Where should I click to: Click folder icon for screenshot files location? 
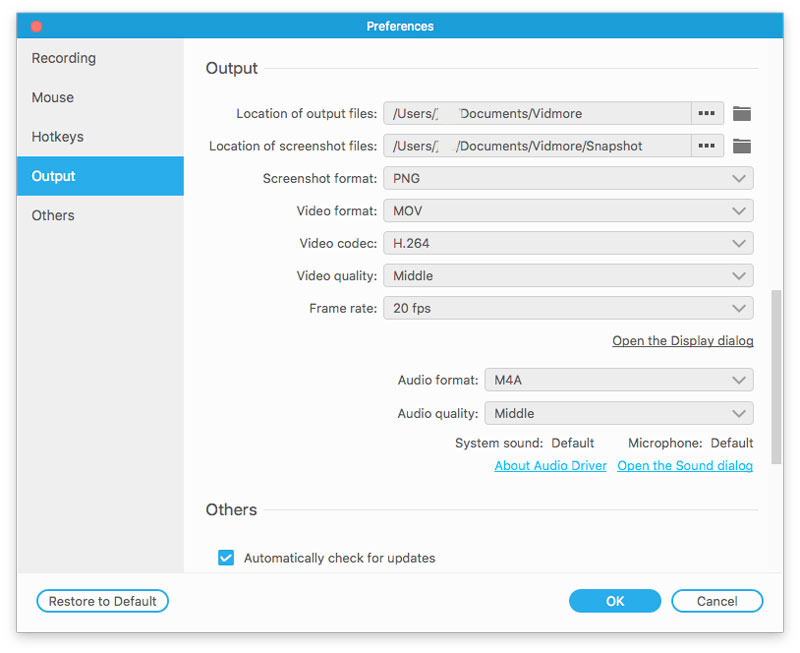(x=741, y=146)
